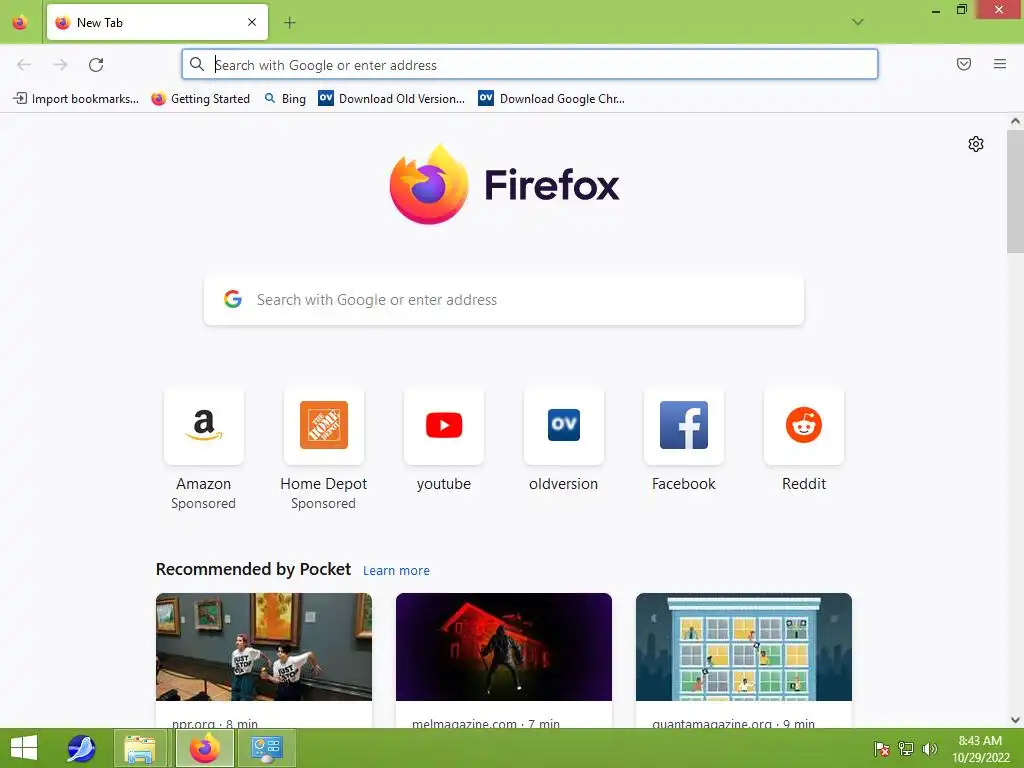This screenshot has height=768, width=1024.
Task: Select the New Tab tab
Action: (x=157, y=22)
